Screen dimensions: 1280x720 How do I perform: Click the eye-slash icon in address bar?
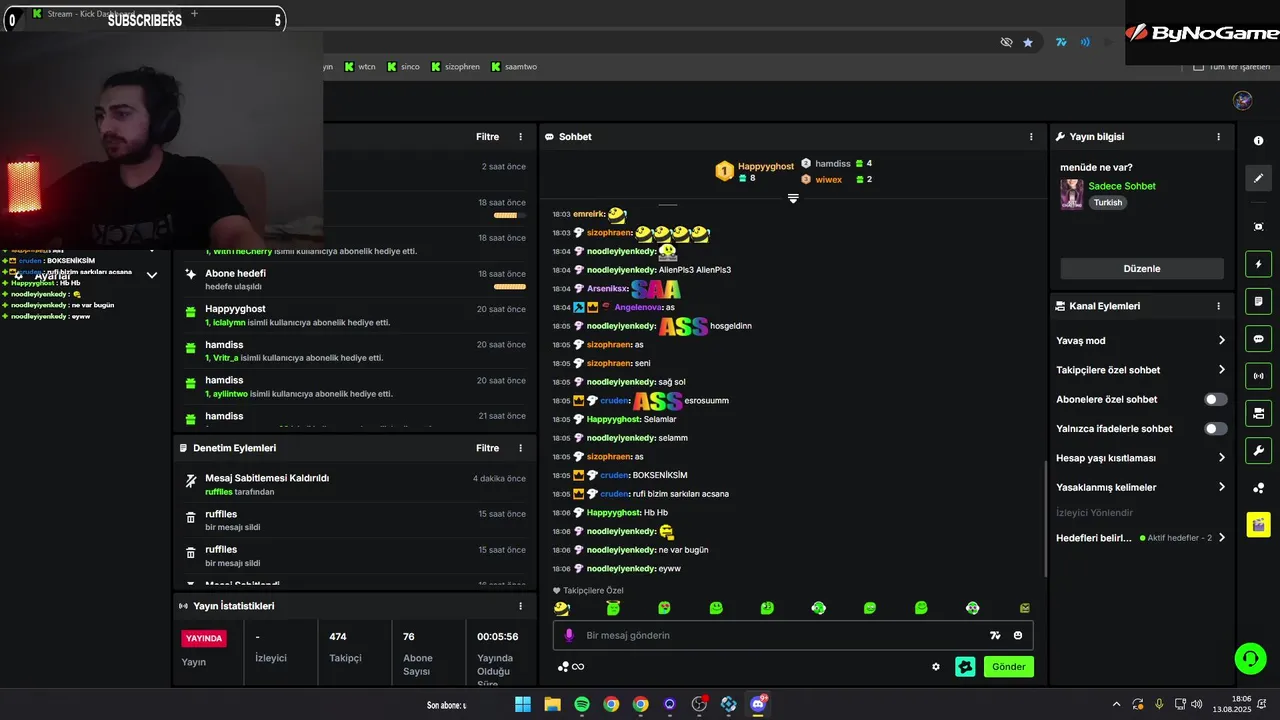click(1007, 42)
